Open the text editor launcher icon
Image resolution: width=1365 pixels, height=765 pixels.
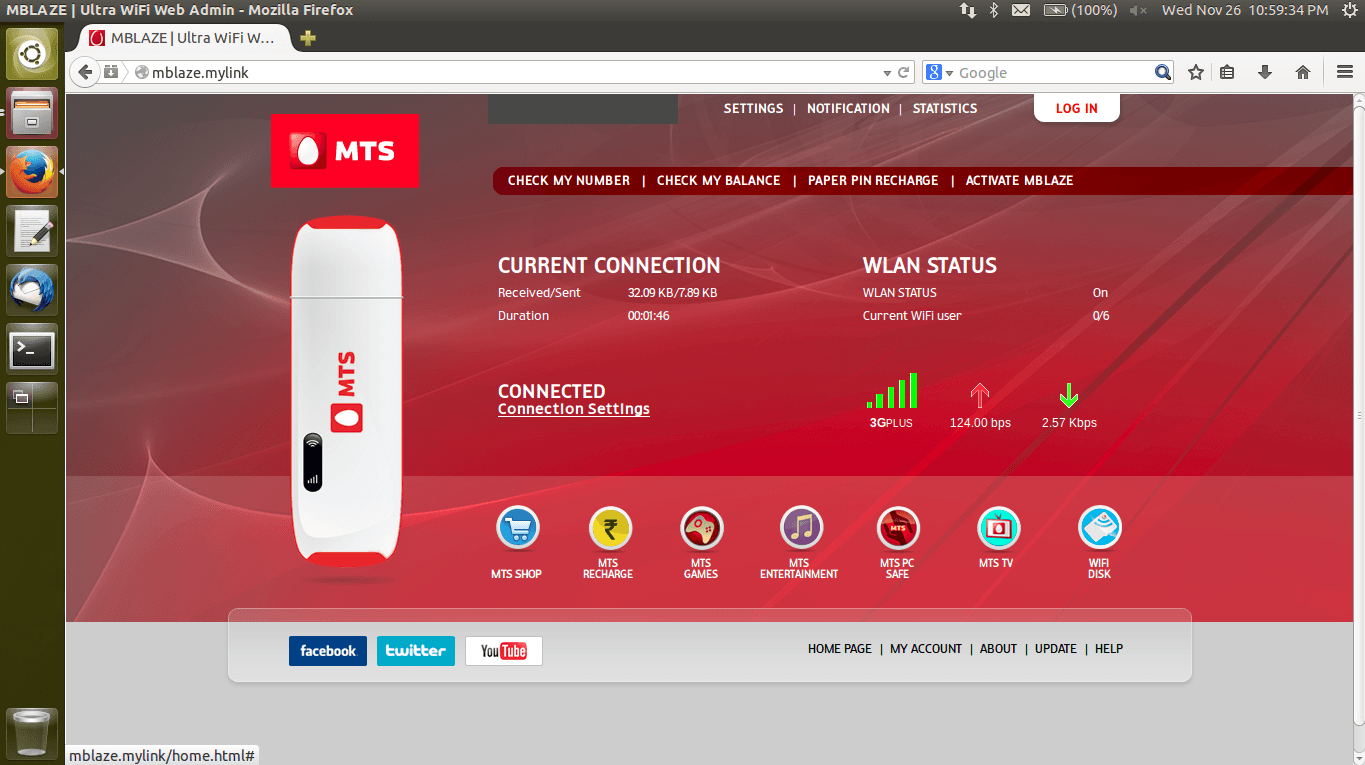click(x=33, y=231)
